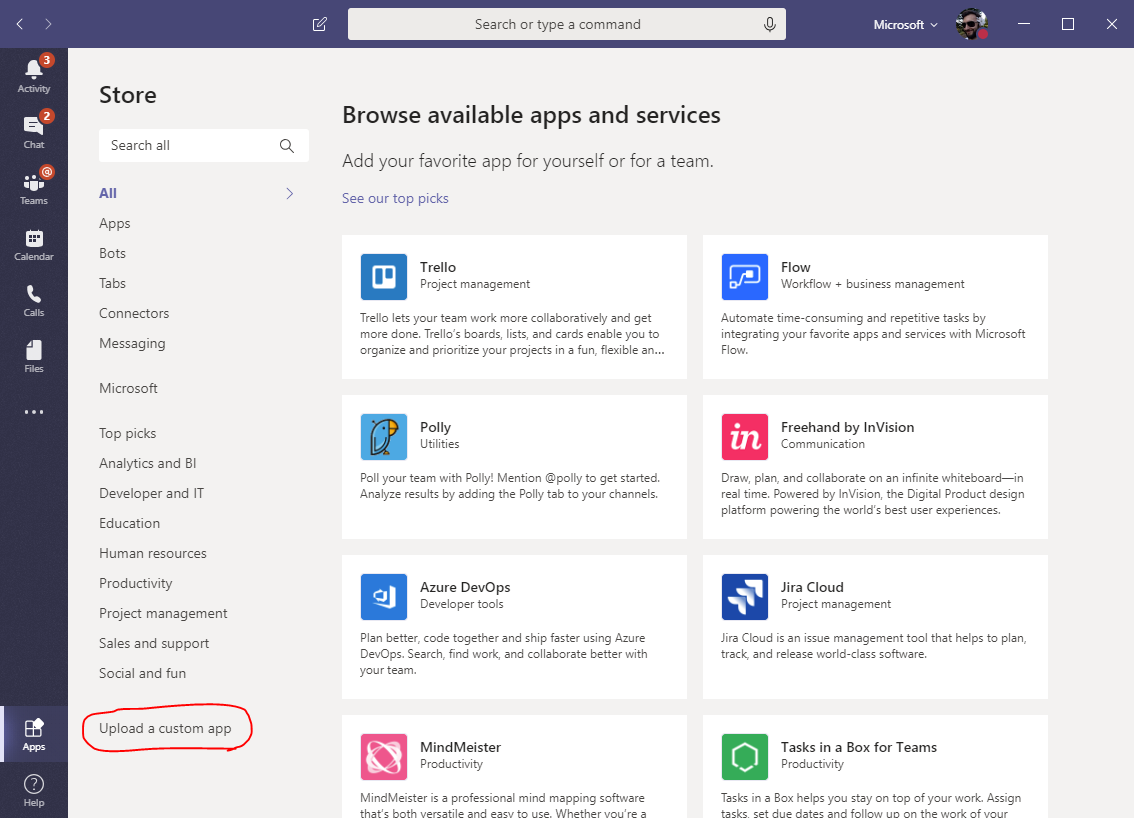This screenshot has width=1134, height=818.
Task: Filter by Microsoft publisher
Action: (128, 388)
